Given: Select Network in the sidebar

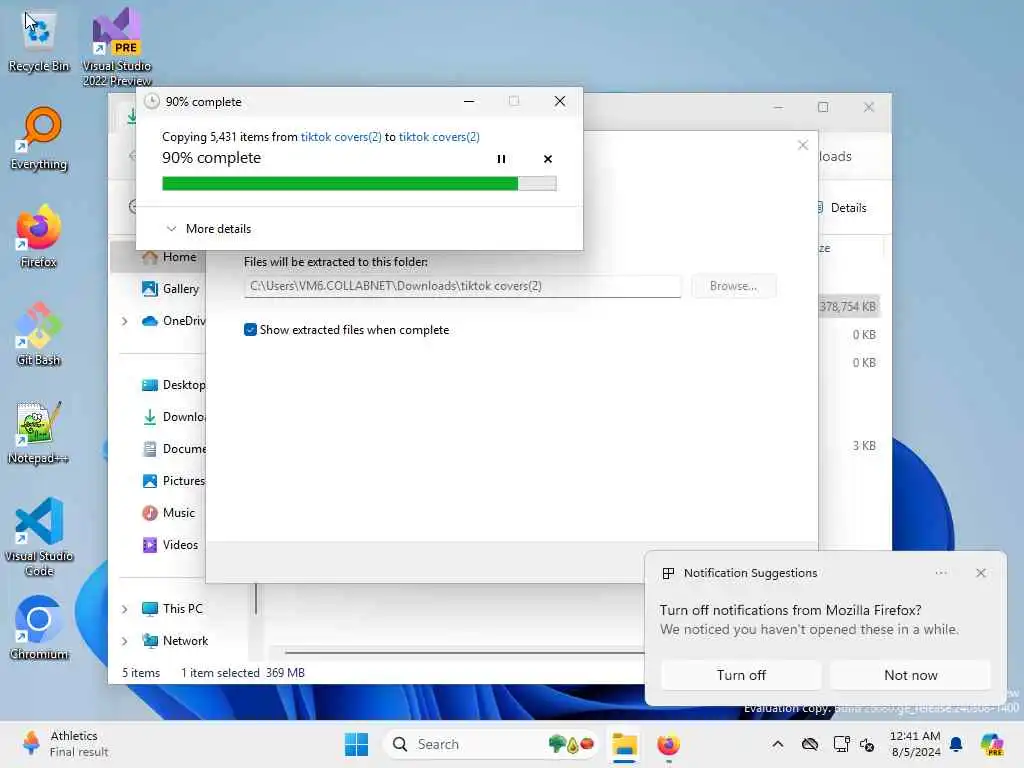Looking at the screenshot, I should coord(175,641).
